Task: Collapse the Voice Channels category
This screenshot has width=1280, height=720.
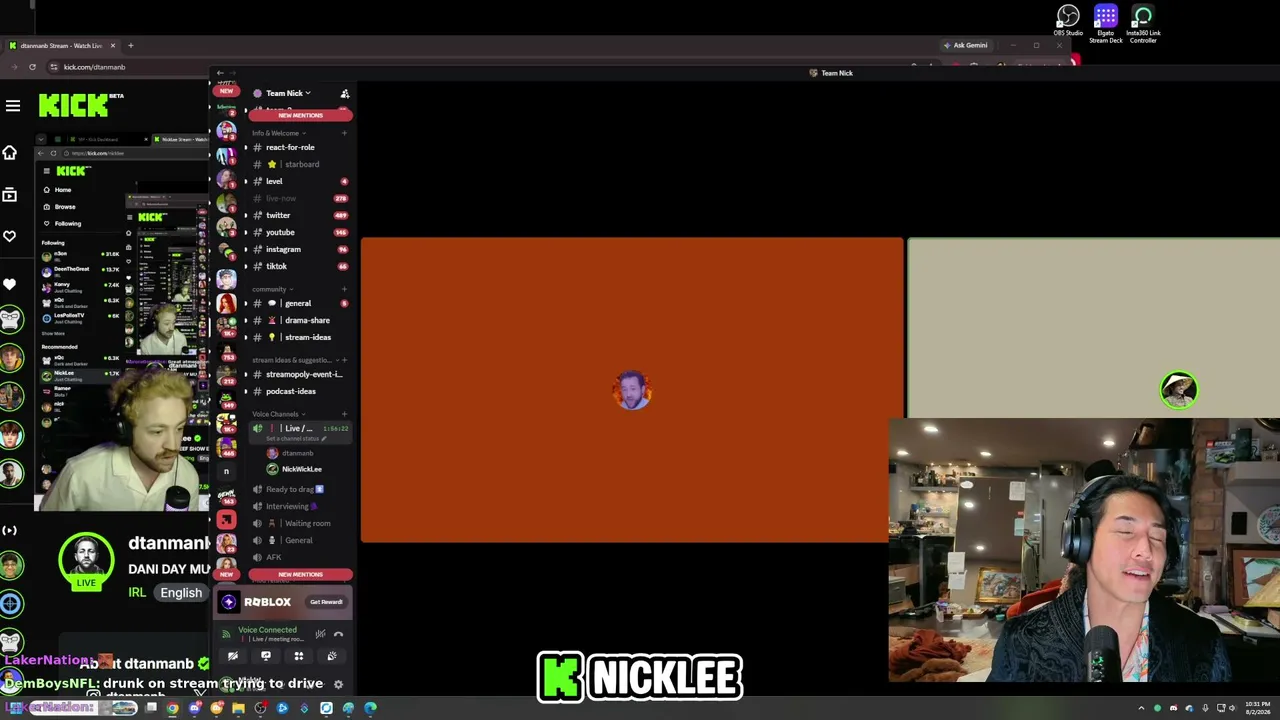Action: pyautogui.click(x=277, y=414)
